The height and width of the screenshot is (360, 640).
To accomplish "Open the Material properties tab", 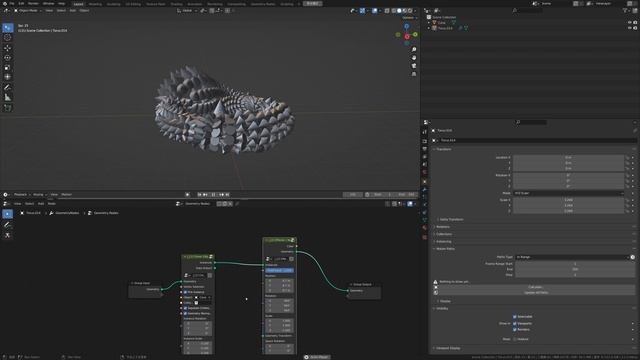I will click(x=424, y=228).
